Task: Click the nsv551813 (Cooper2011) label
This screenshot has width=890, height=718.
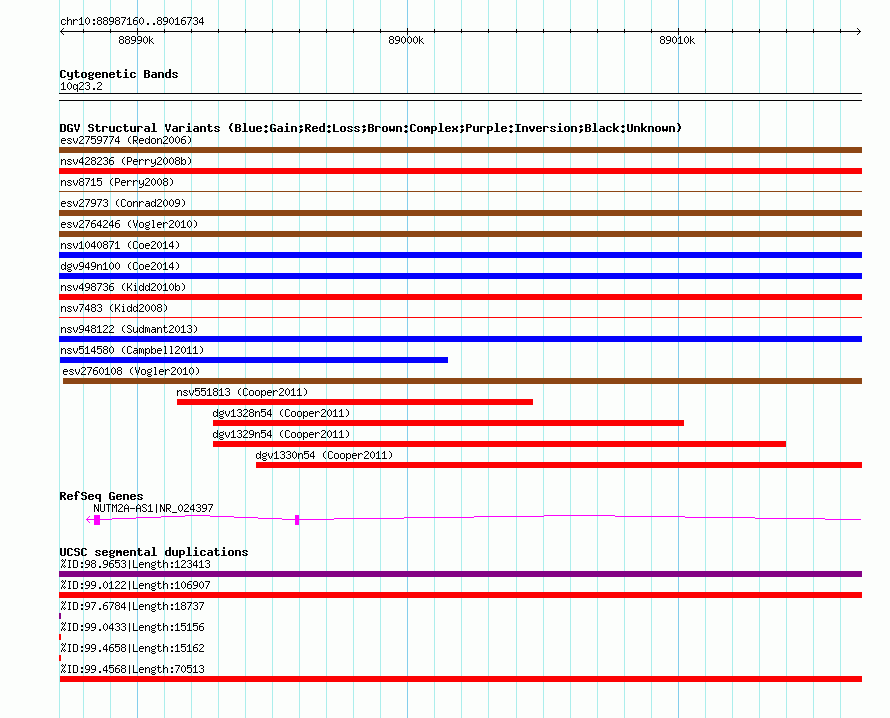Action: pyautogui.click(x=242, y=392)
